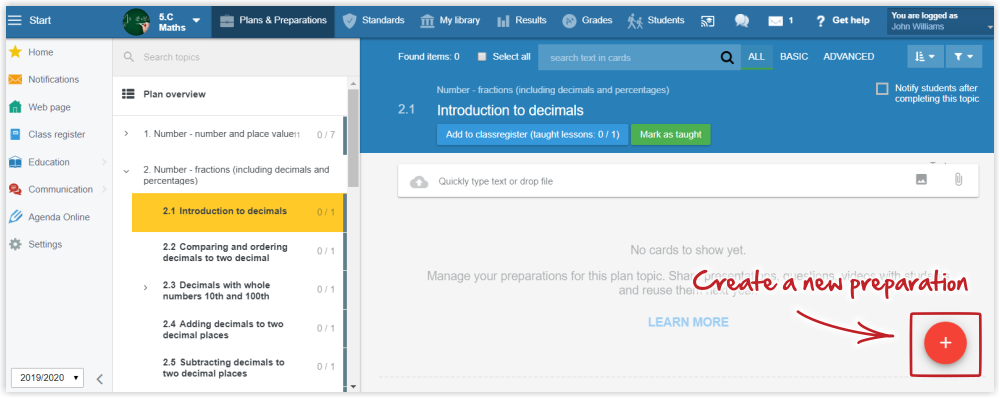The height and width of the screenshot is (398, 1000).
Task: Open the My library tab
Action: click(450, 20)
